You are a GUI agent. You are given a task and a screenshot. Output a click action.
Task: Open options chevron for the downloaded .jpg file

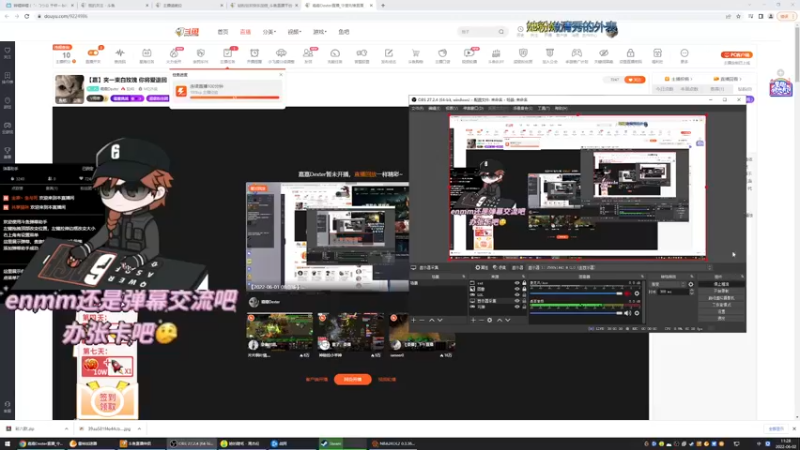click(139, 429)
